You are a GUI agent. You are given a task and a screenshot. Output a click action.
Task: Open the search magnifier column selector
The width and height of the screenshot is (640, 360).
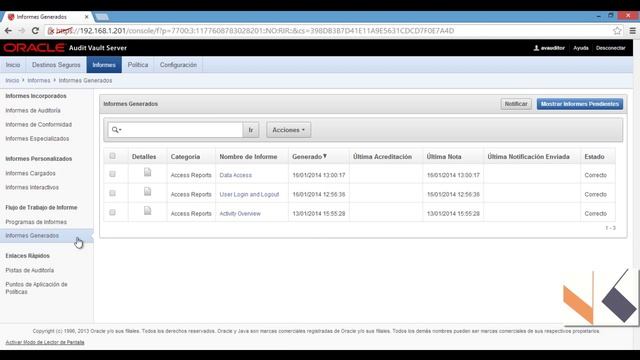pos(117,130)
